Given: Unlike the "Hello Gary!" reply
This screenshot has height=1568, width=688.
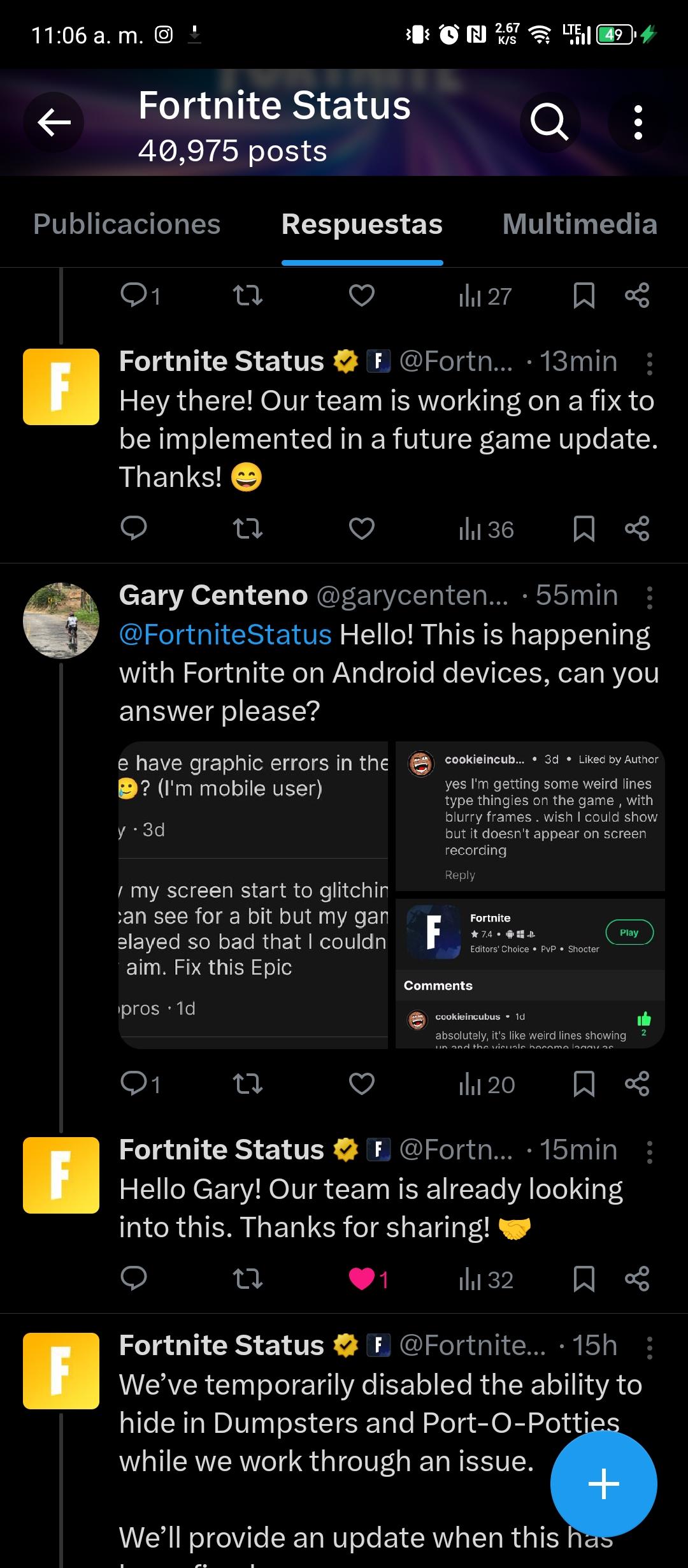Looking at the screenshot, I should point(362,1279).
